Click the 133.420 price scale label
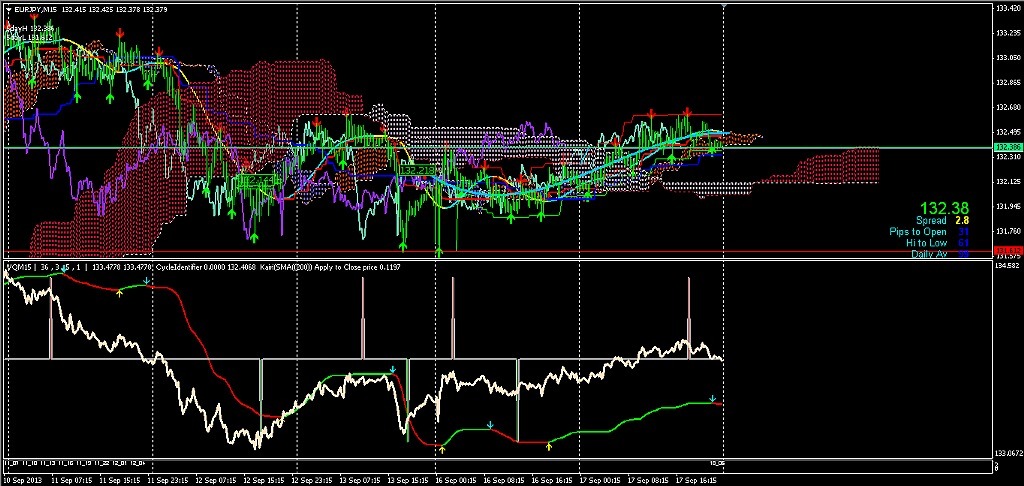The image size is (1024, 486). coord(1008,8)
